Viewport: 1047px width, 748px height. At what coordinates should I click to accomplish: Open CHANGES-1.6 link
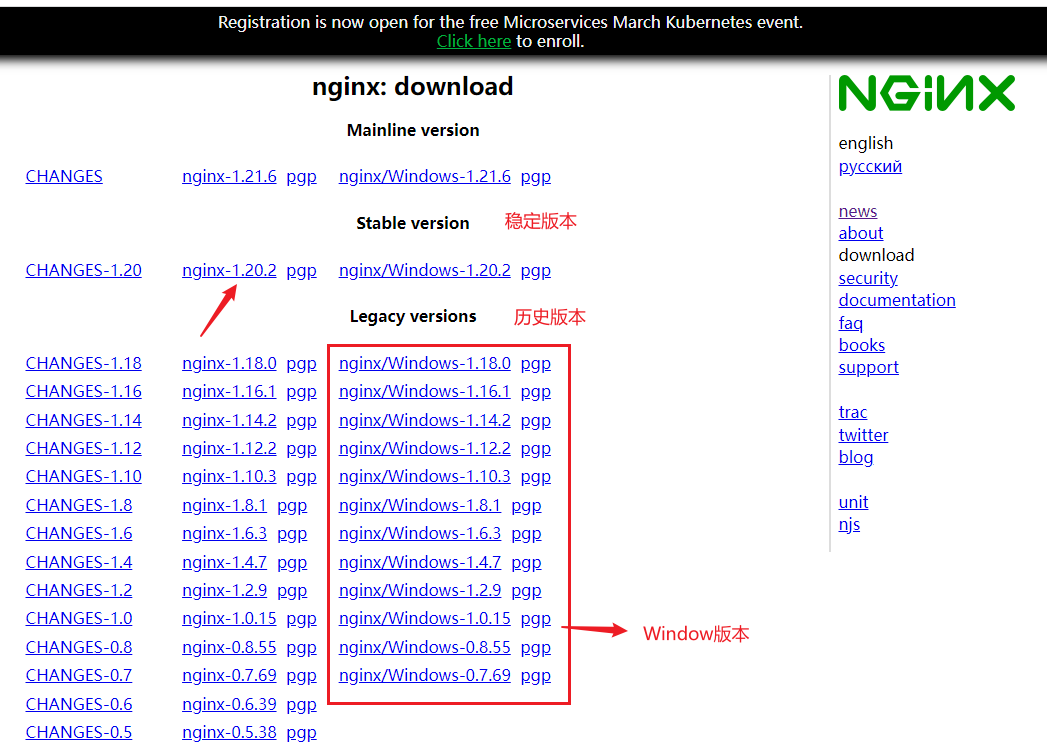[79, 534]
